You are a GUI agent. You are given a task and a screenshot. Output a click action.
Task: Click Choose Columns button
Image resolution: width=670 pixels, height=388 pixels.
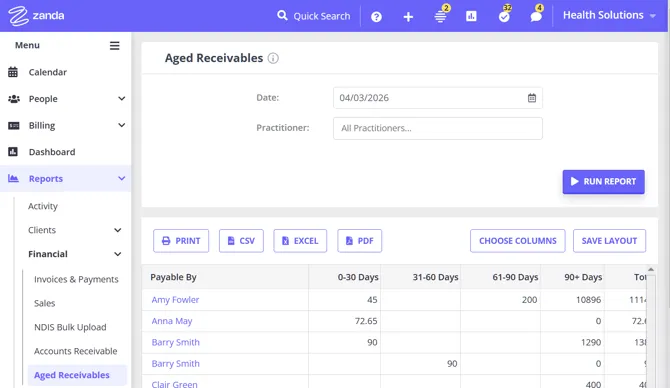(x=517, y=241)
